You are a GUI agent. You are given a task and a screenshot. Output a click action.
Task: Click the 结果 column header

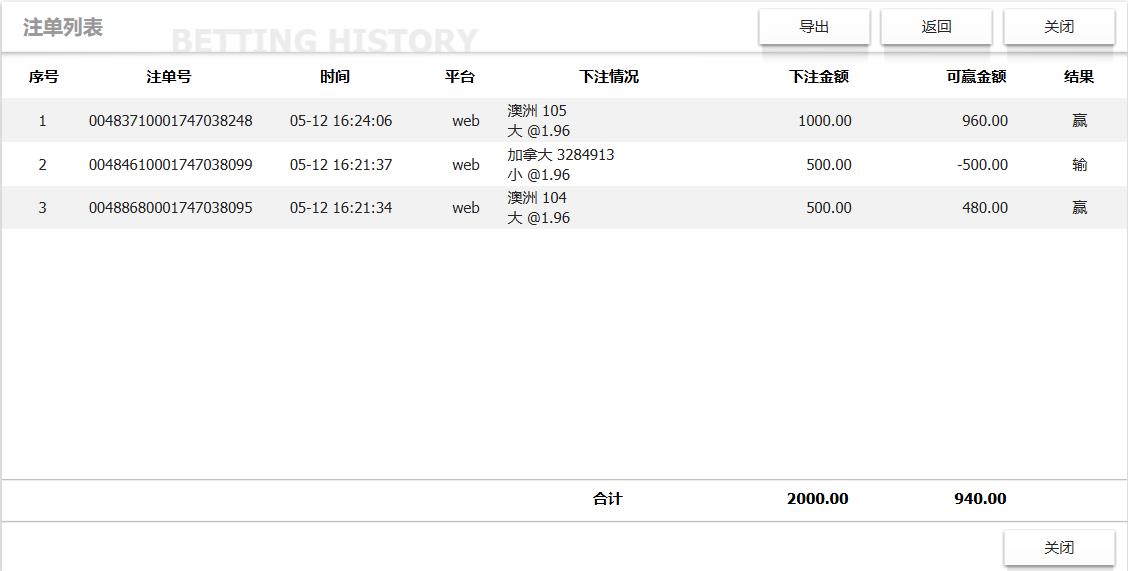pos(1079,77)
